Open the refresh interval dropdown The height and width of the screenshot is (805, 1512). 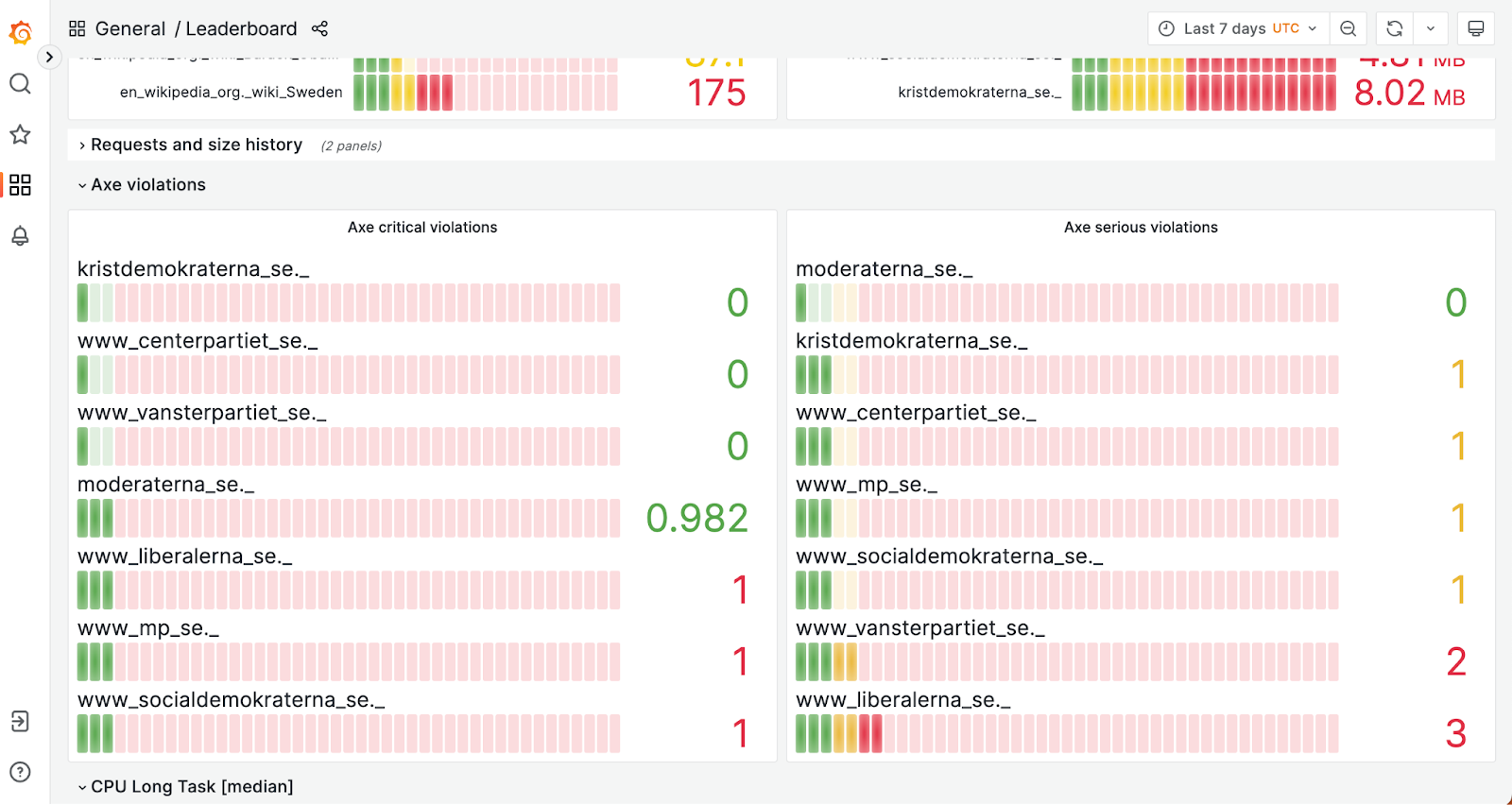click(x=1431, y=29)
